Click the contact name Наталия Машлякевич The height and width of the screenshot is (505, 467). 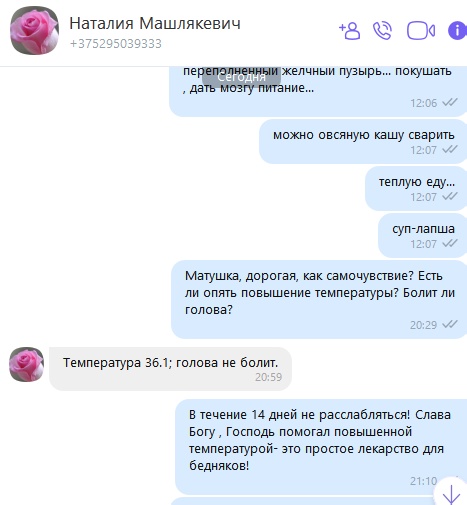click(155, 24)
